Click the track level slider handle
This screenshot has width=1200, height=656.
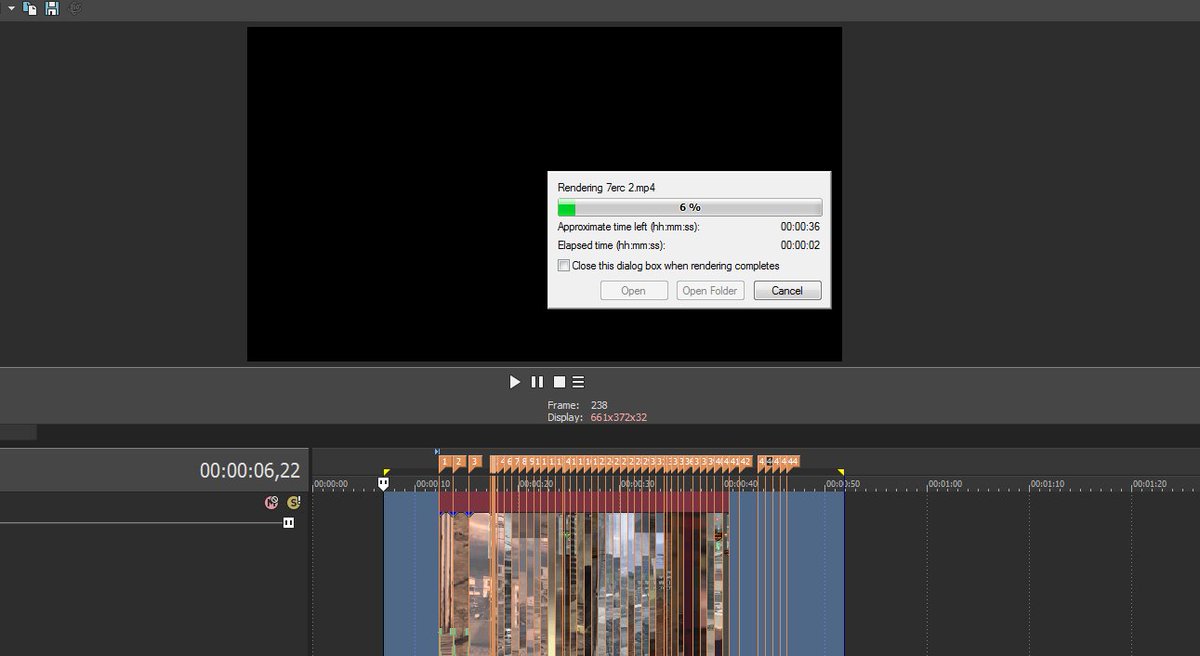tap(289, 522)
